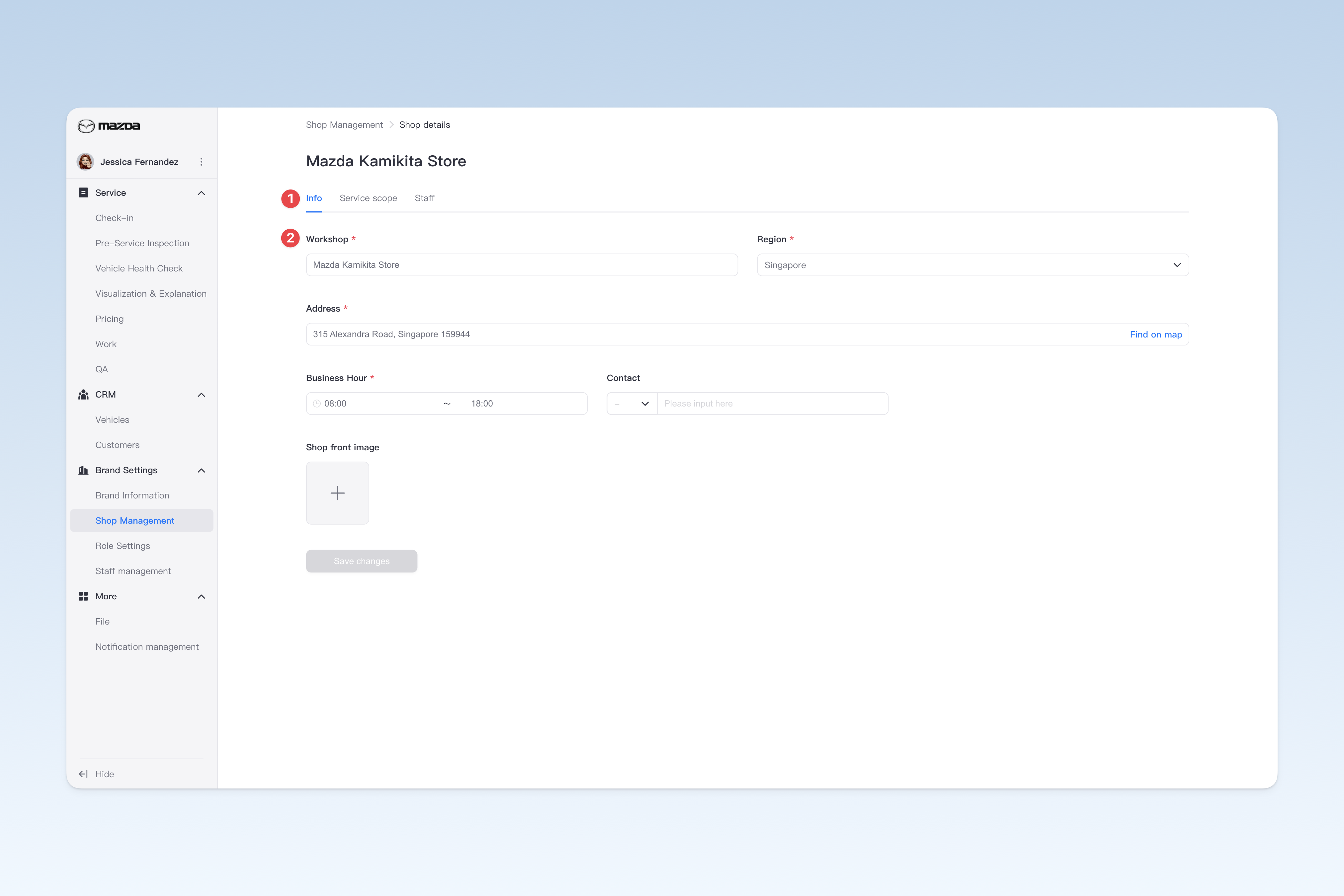The image size is (1344, 896).
Task: Open the Contact country code dropdown
Action: tap(632, 404)
